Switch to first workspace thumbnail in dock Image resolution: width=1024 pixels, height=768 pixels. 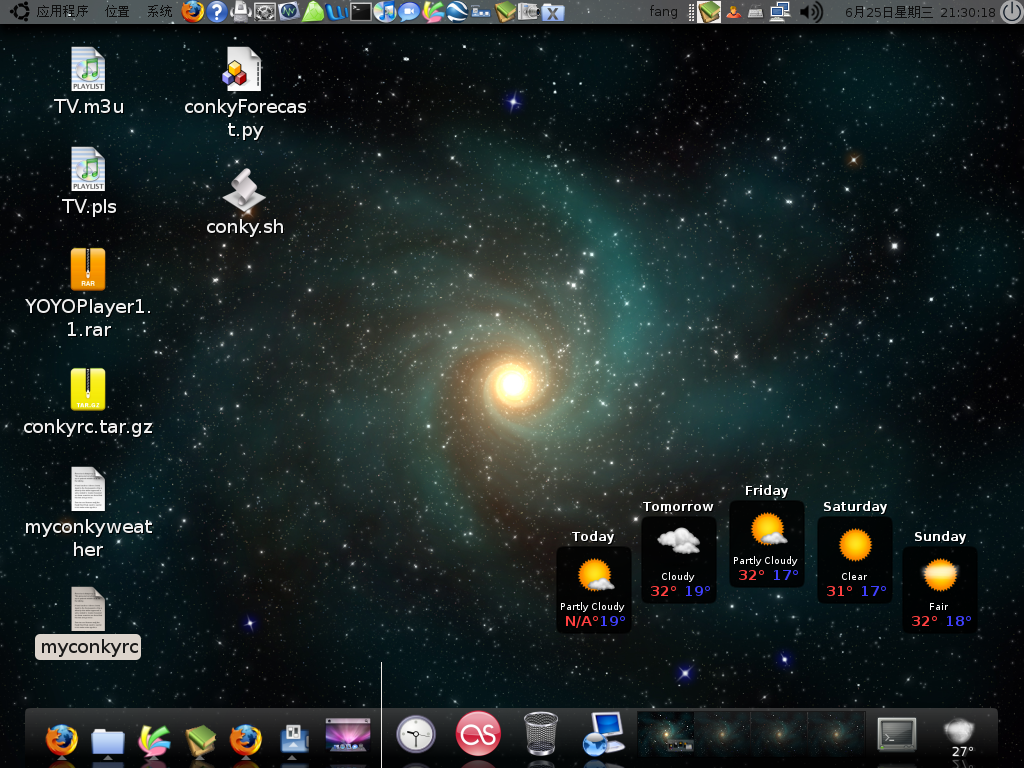[x=665, y=733]
